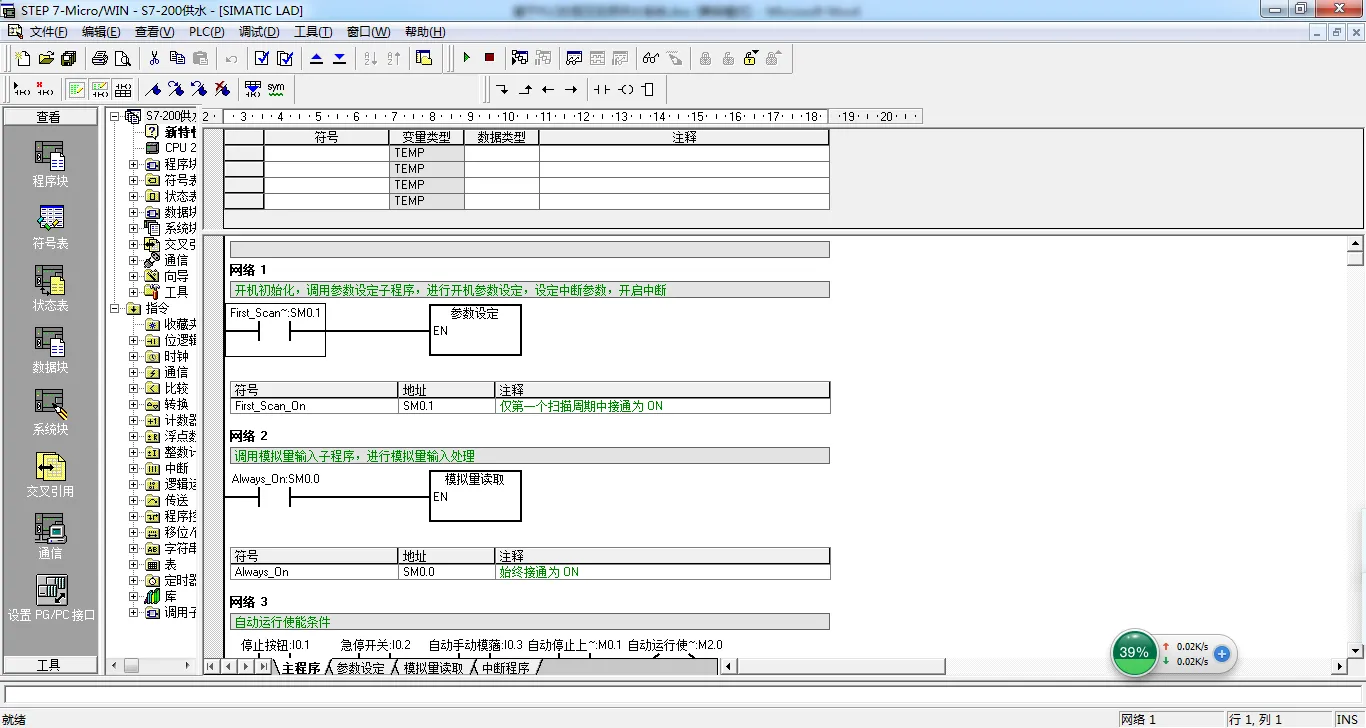Viewport: 1366px width, 728px height.
Task: Copy the selection using the Copy icon
Action: tap(177, 58)
